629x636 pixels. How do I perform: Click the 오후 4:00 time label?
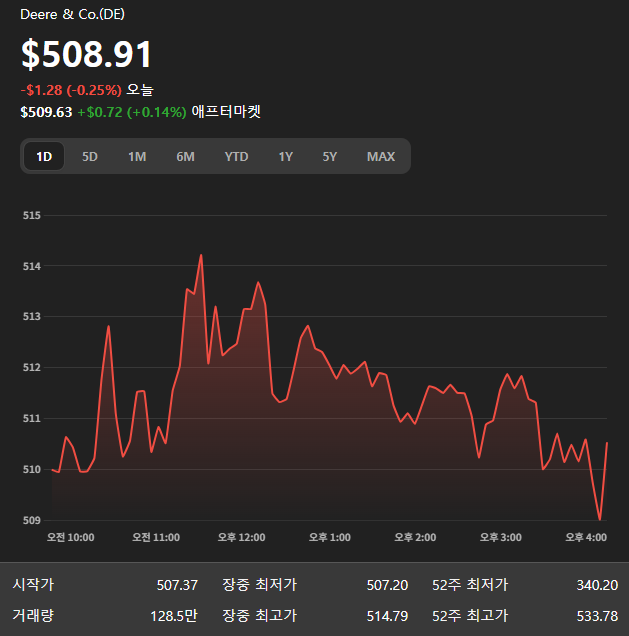click(586, 537)
